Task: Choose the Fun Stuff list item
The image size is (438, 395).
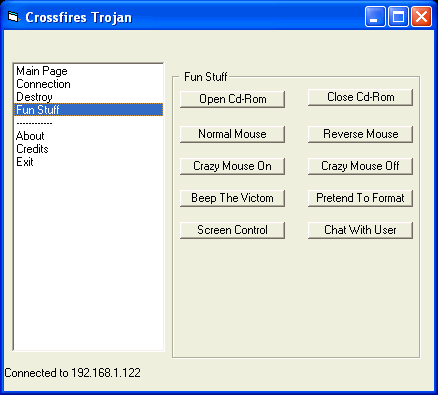Action: click(x=88, y=110)
